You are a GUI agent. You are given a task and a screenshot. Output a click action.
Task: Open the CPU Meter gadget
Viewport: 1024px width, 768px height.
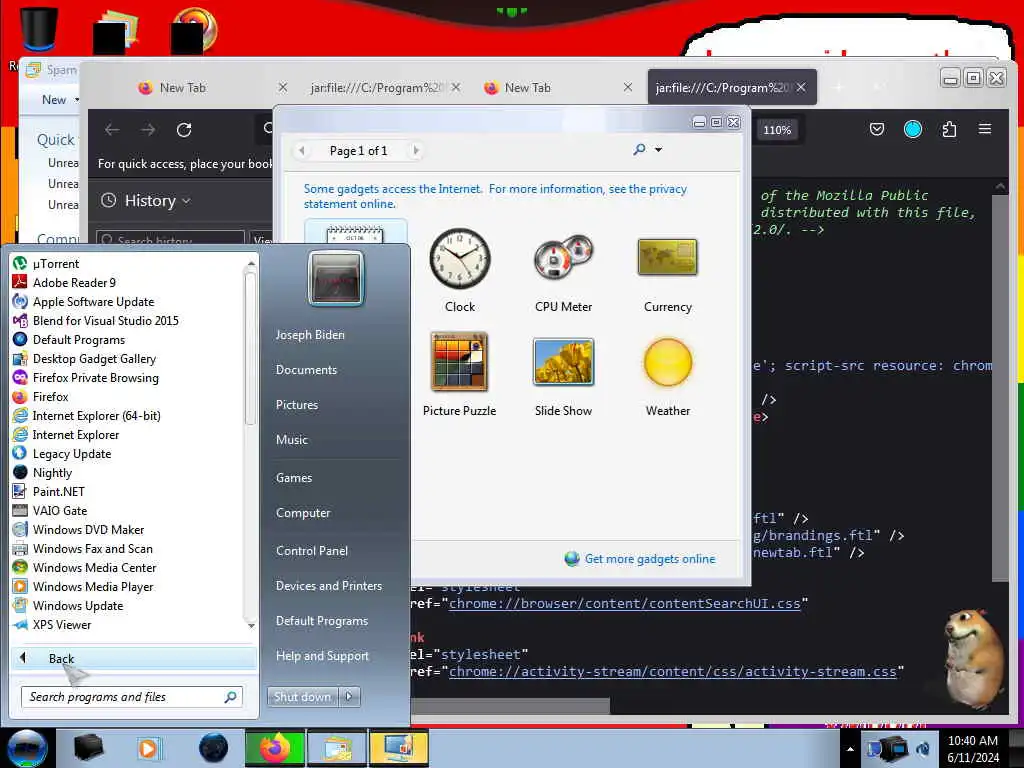(x=563, y=259)
